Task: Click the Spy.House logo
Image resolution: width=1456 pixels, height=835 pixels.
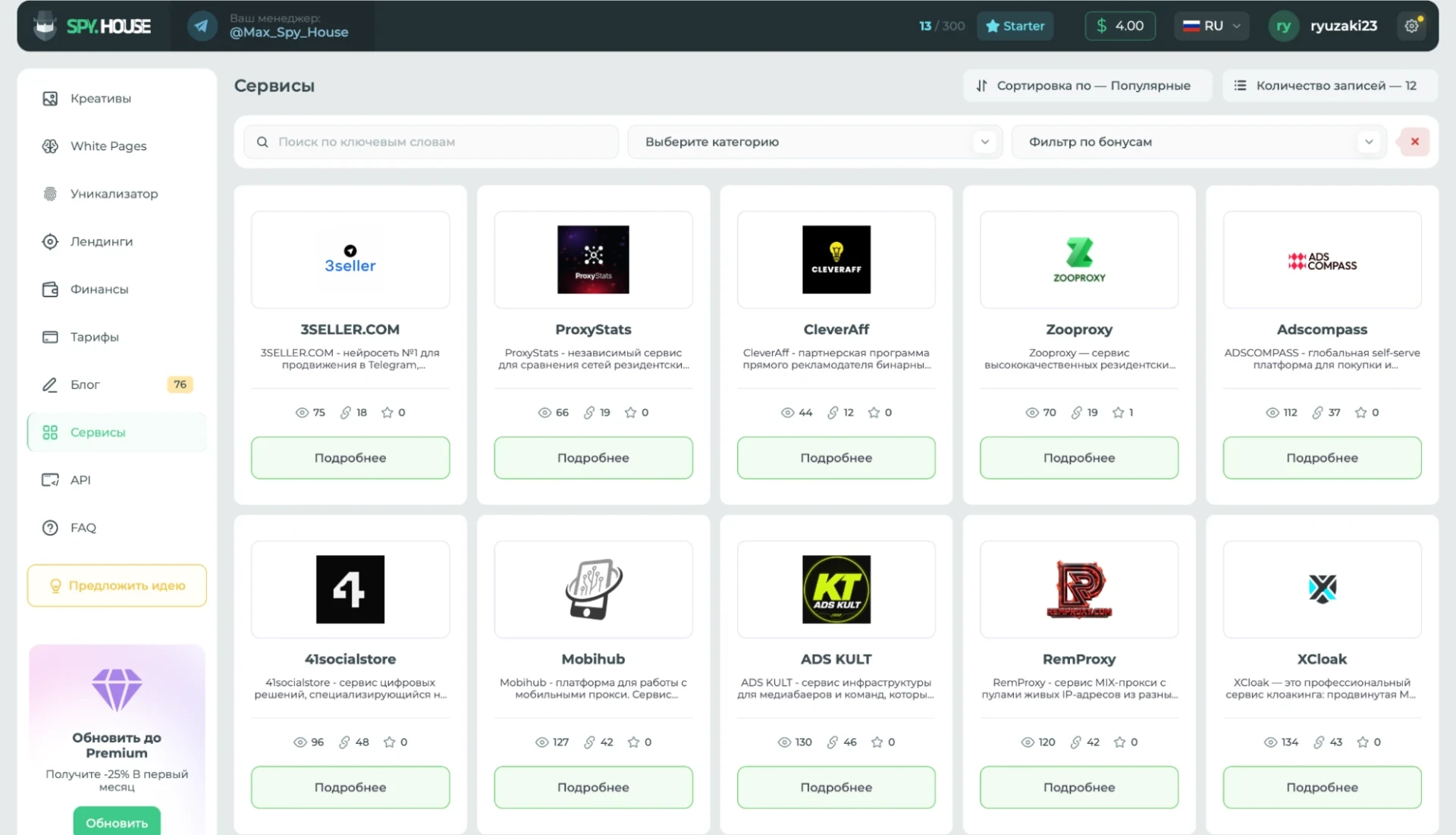Action: point(93,26)
